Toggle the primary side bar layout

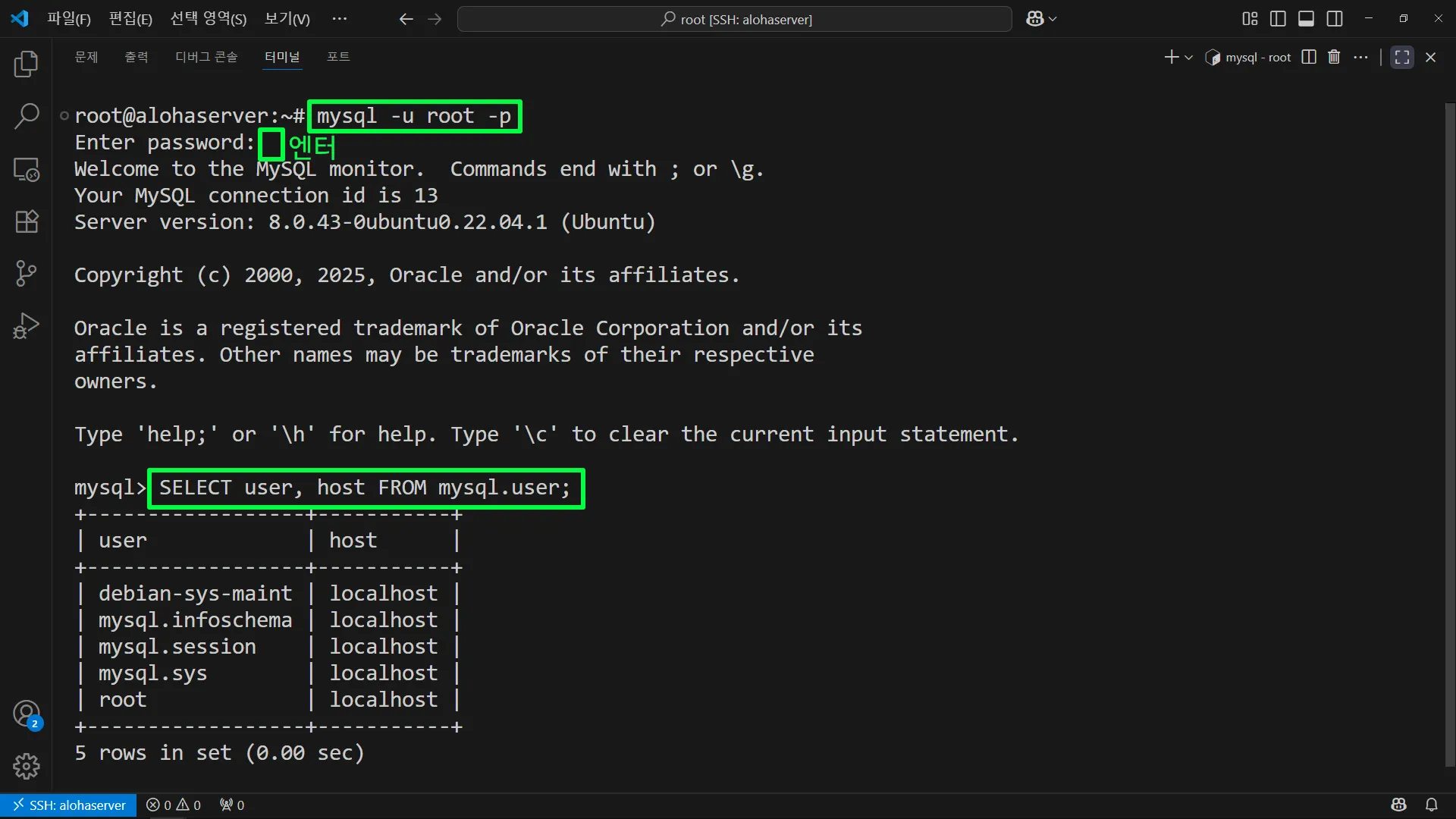[1278, 19]
